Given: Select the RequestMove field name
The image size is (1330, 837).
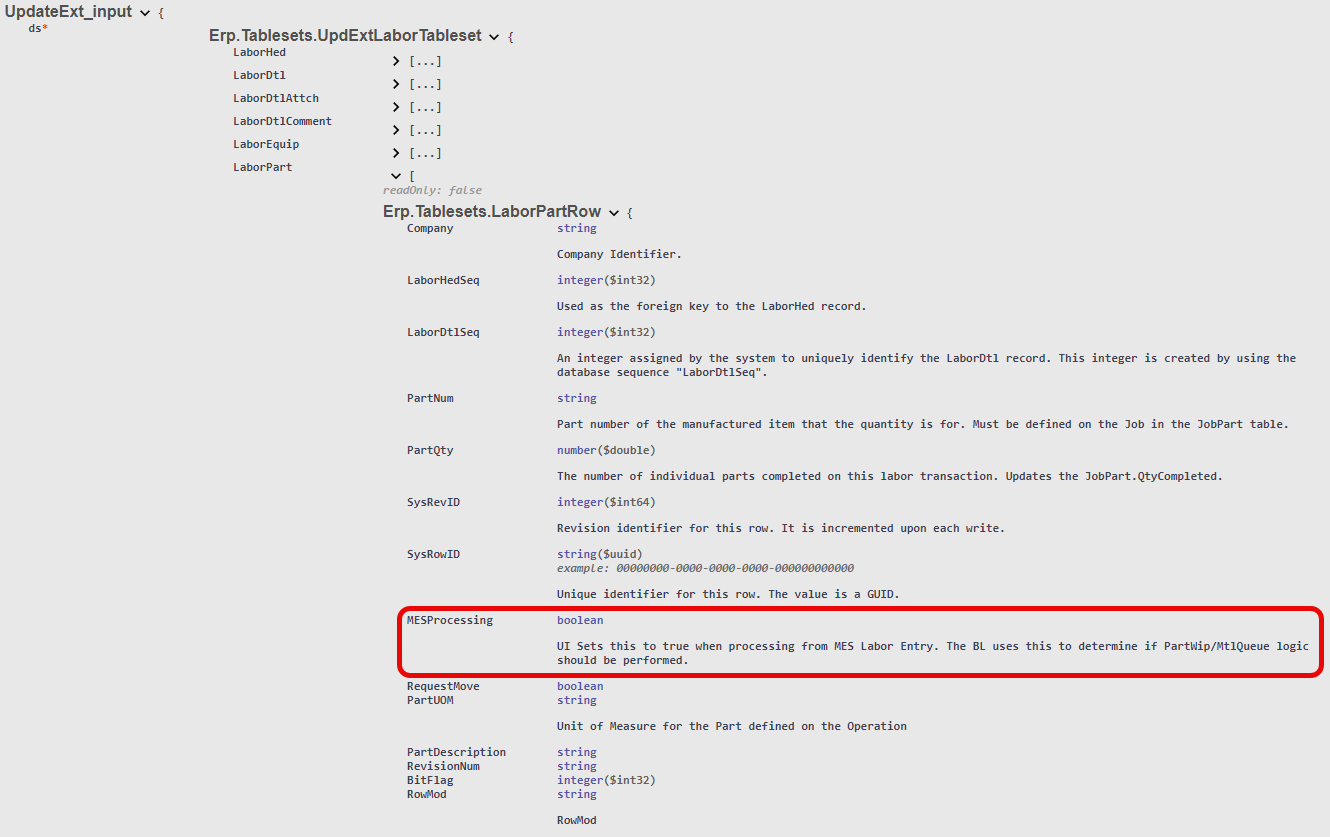Looking at the screenshot, I should point(443,686).
